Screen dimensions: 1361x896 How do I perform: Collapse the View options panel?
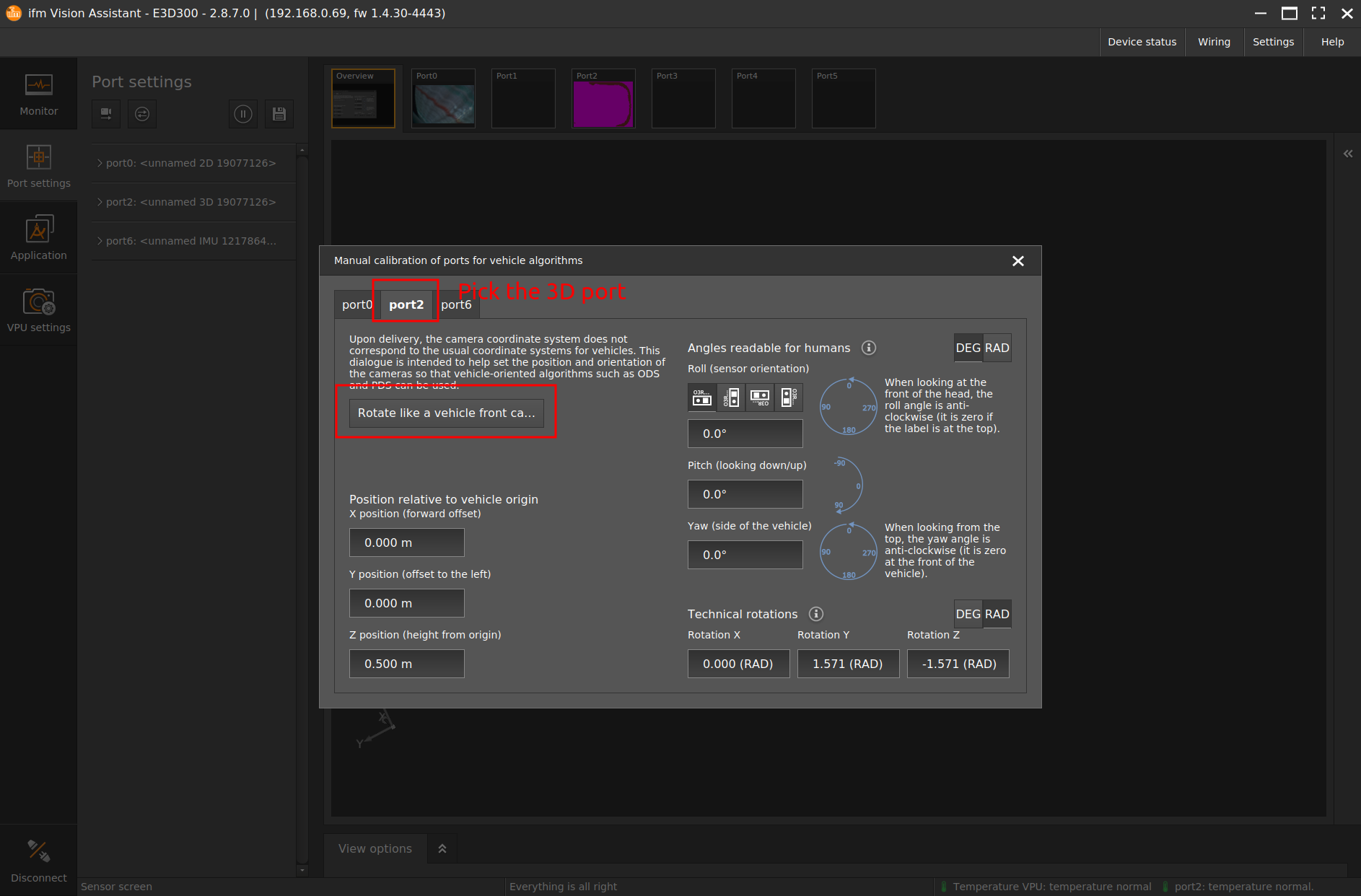[442, 848]
